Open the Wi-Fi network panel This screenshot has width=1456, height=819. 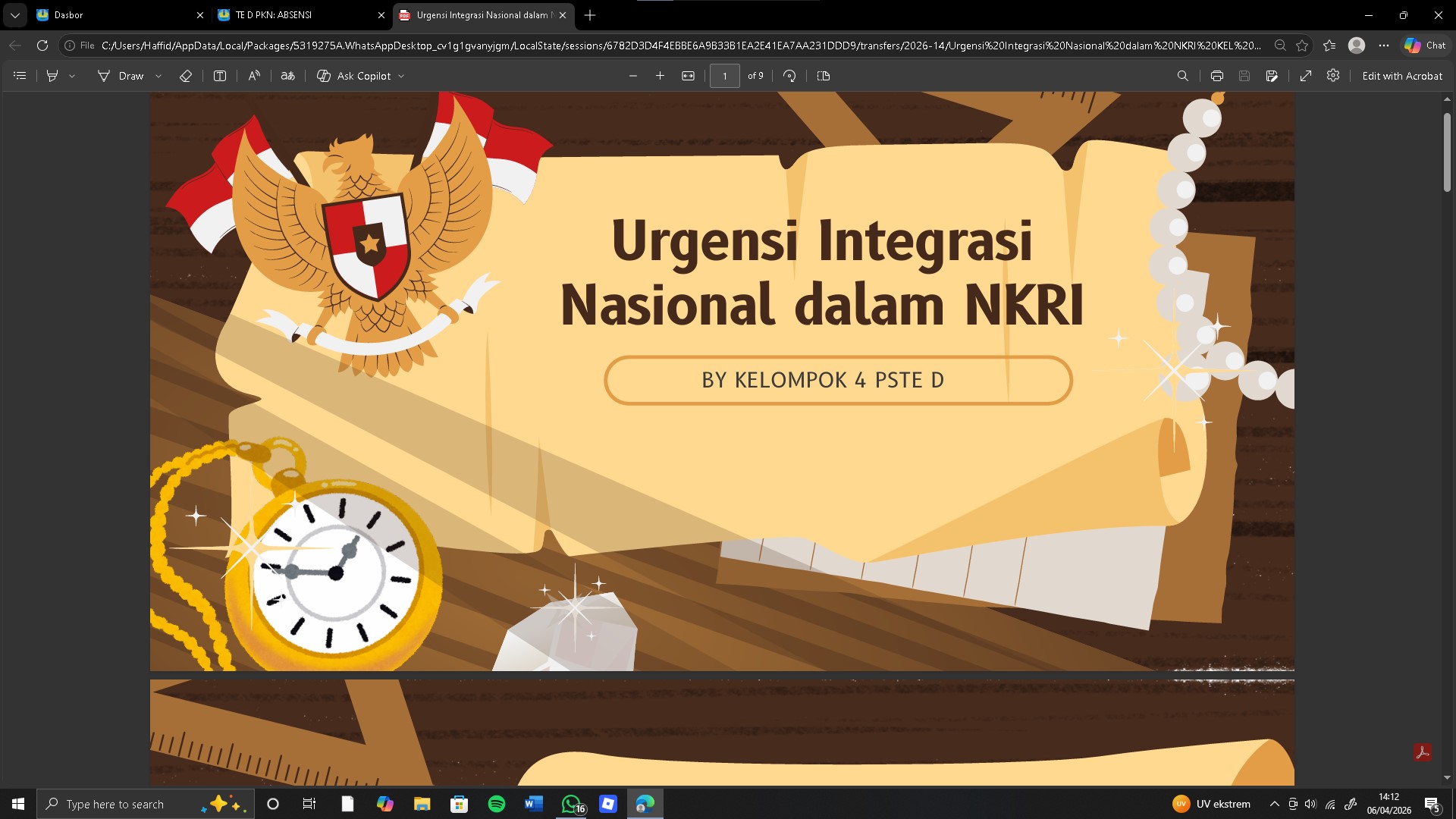(1330, 804)
